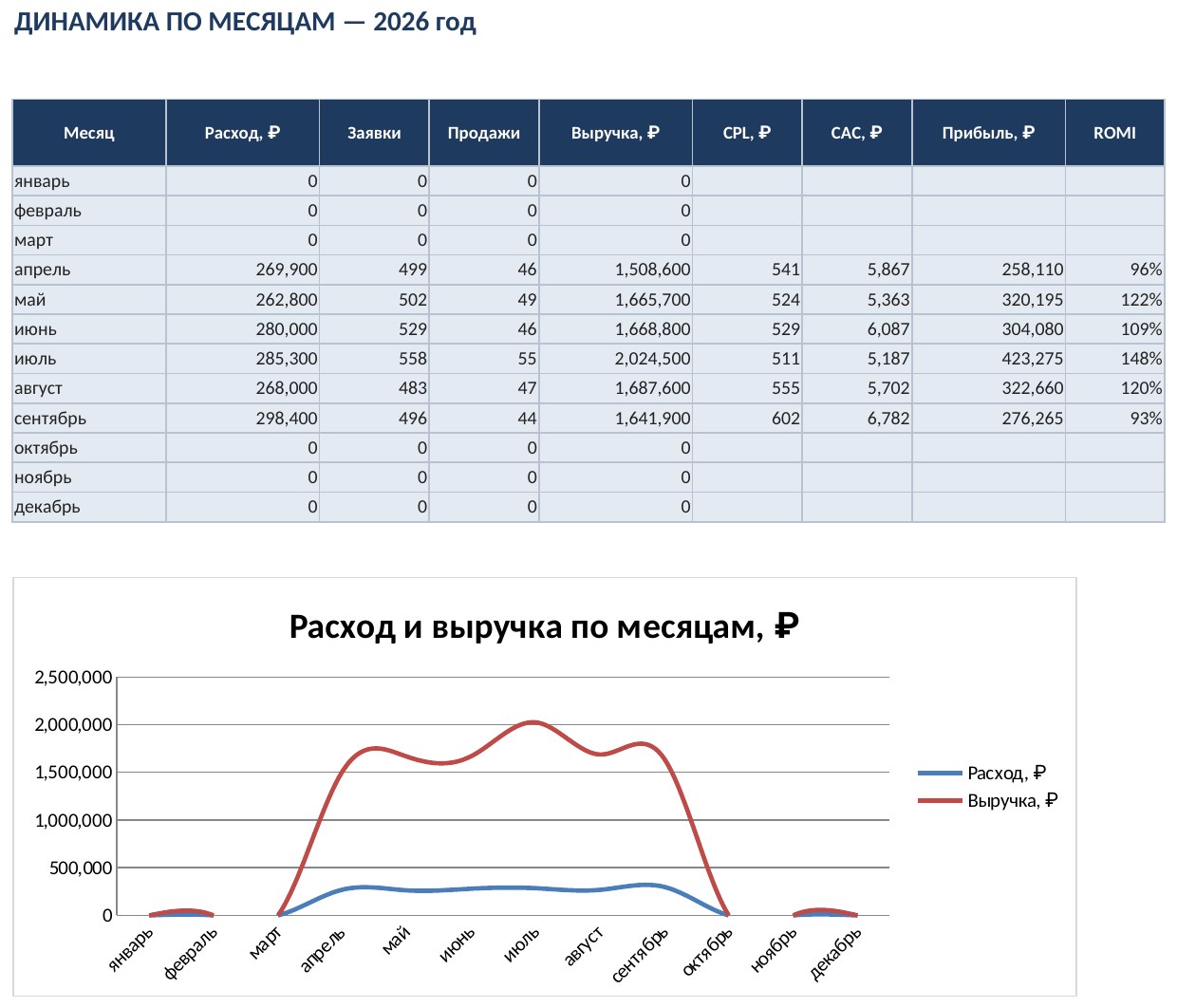This screenshot has height=1008, width=1177.
Task: Select the CAC, ₽ column header
Action: click(x=857, y=133)
